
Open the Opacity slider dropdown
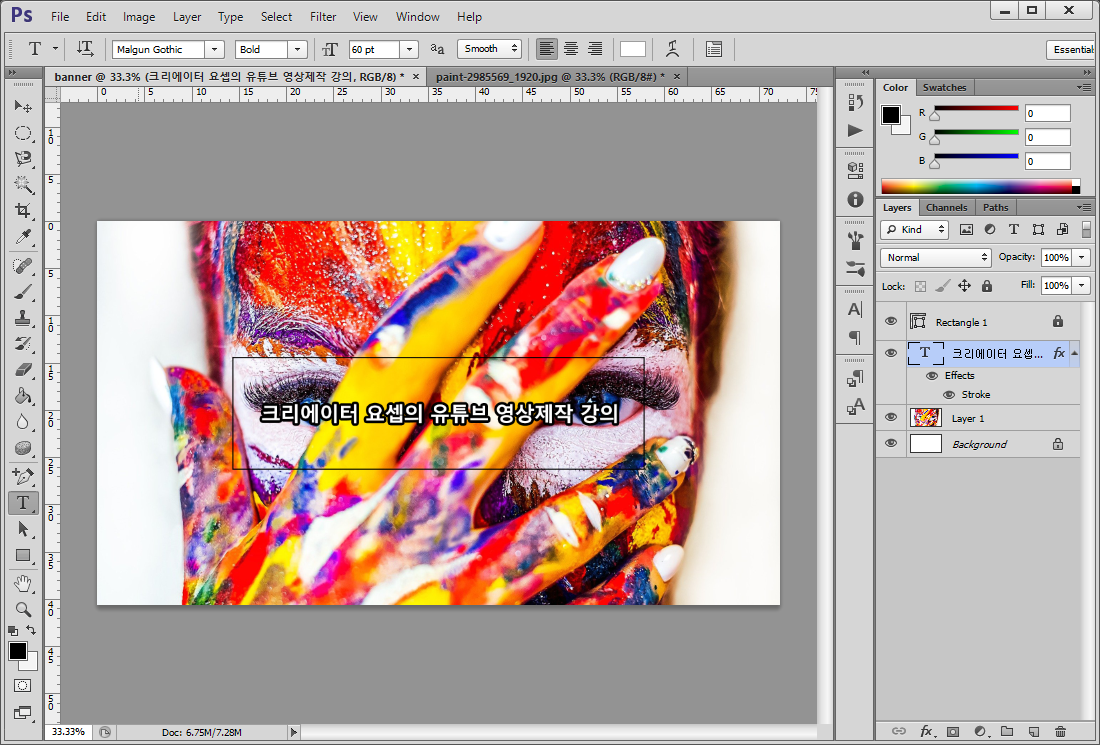click(x=1082, y=257)
